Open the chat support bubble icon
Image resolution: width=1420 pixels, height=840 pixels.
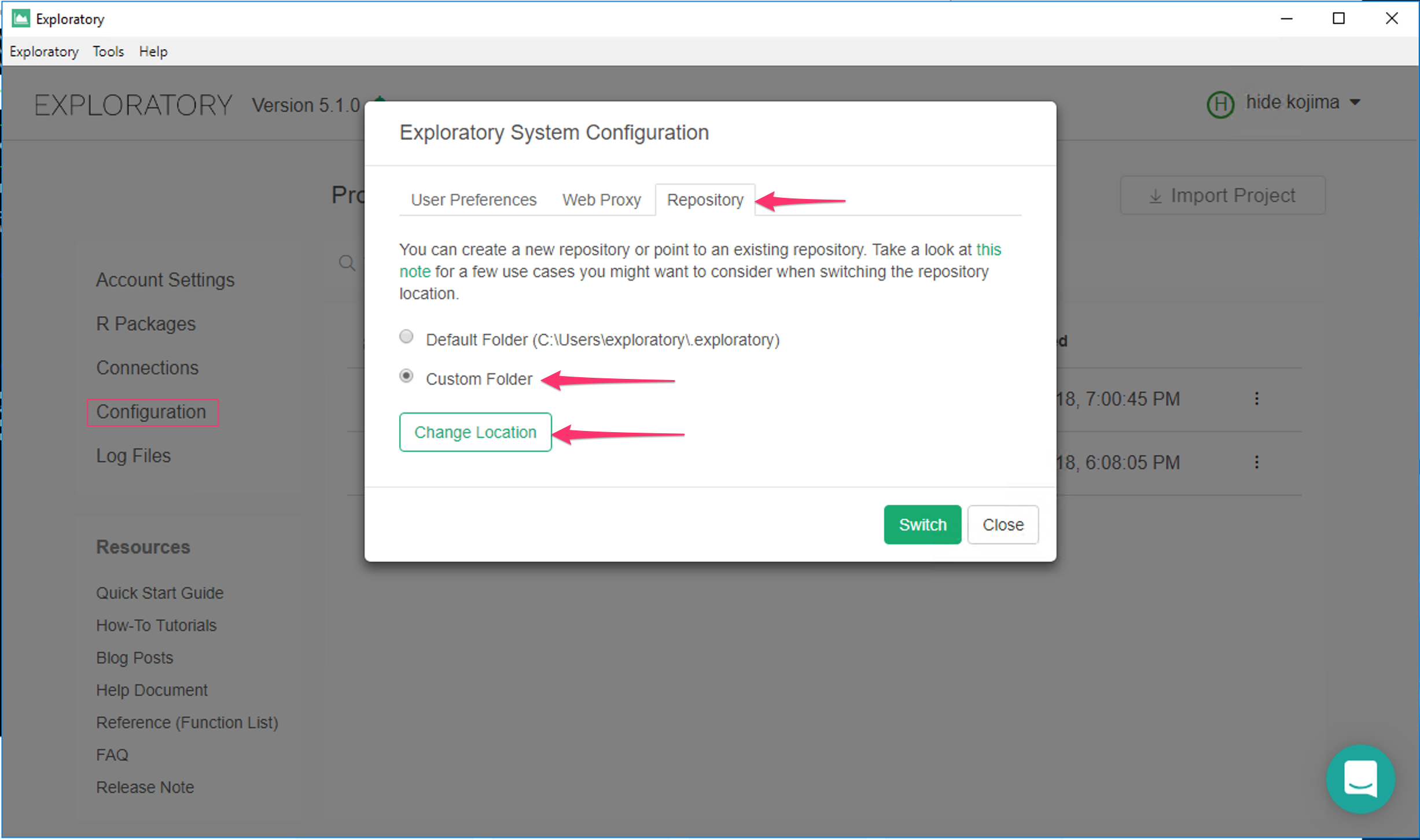tap(1360, 779)
